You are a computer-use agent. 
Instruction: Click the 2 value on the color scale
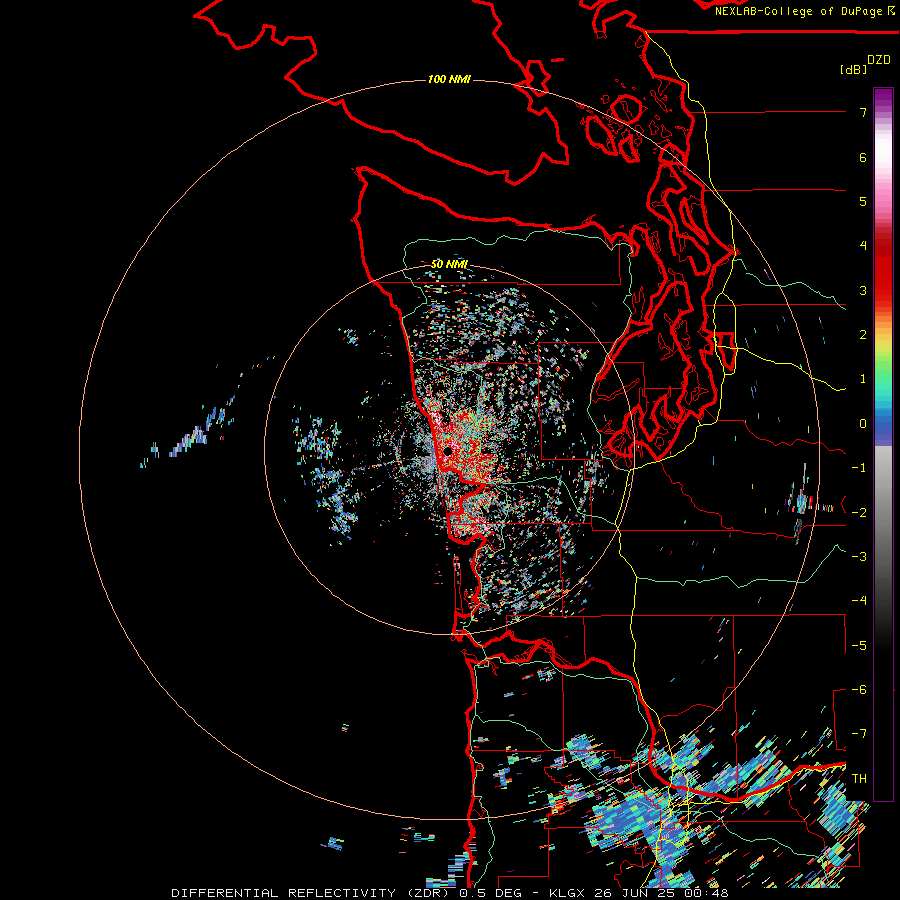(863, 335)
